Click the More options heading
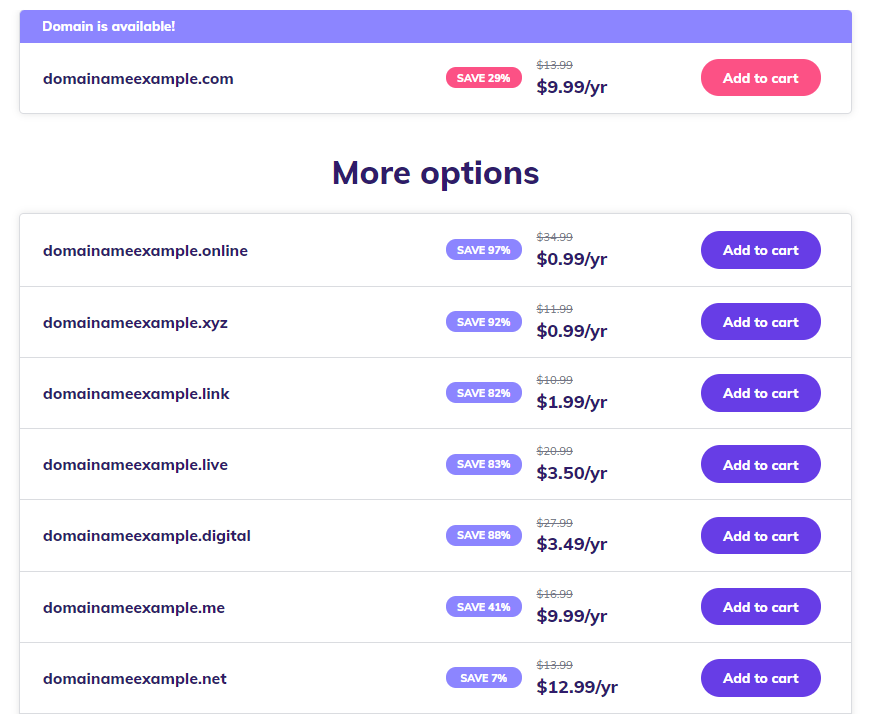The height and width of the screenshot is (714, 872). pyautogui.click(x=435, y=173)
